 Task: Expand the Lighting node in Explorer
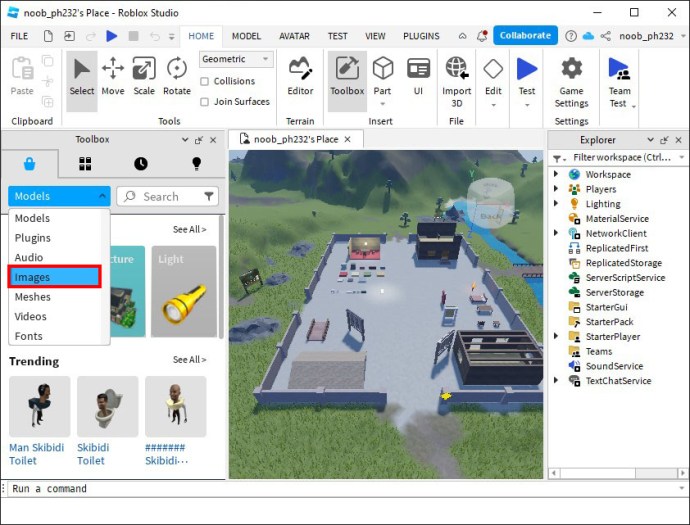point(556,204)
